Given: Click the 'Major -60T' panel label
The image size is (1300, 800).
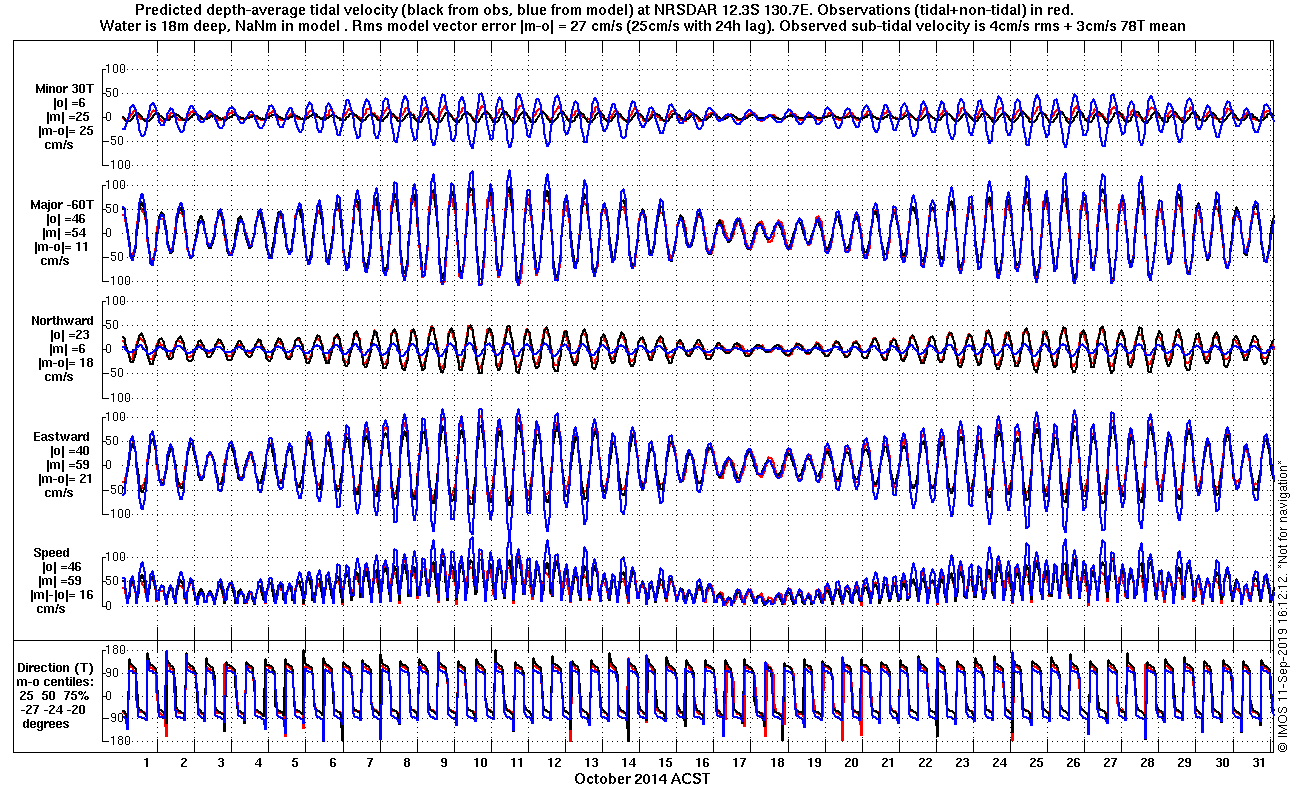Looking at the screenshot, I should tap(62, 204).
